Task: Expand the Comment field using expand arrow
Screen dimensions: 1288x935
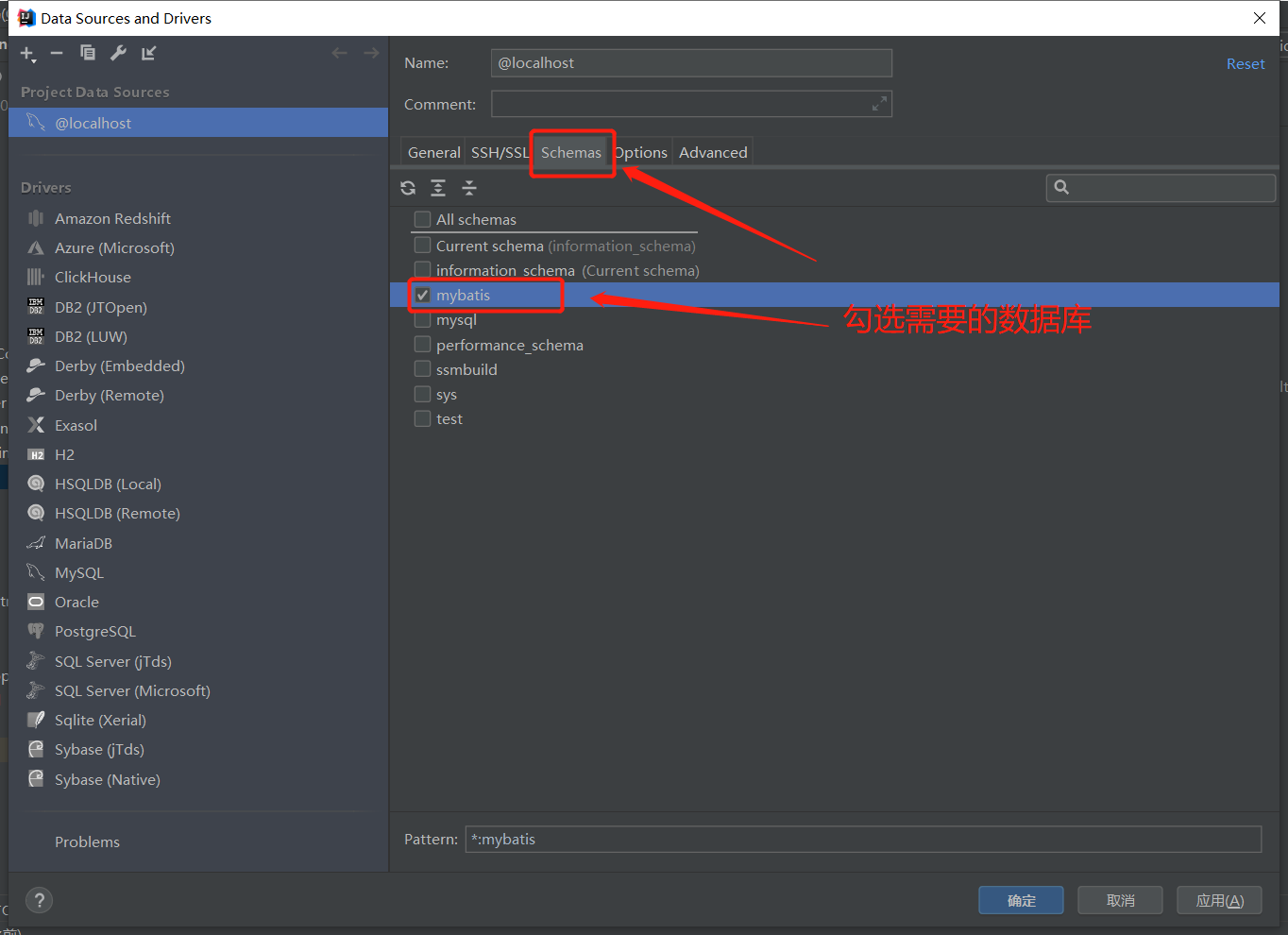Action: 879,104
